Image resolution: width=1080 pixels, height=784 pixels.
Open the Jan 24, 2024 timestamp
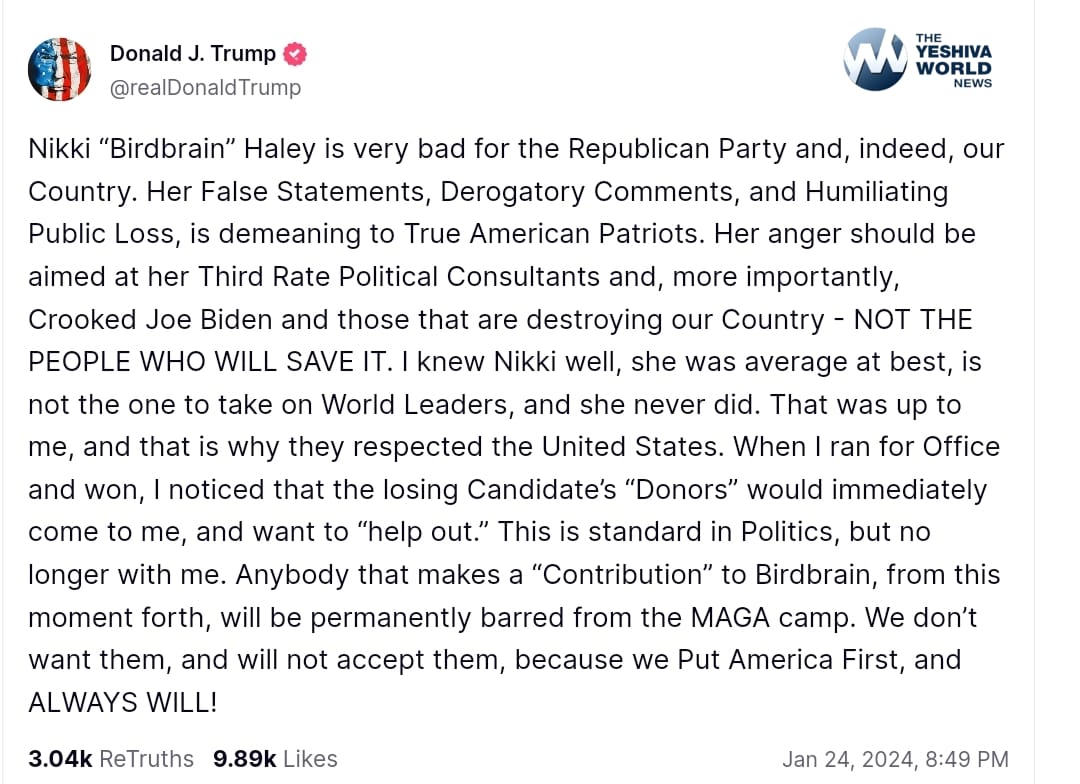[x=895, y=759]
